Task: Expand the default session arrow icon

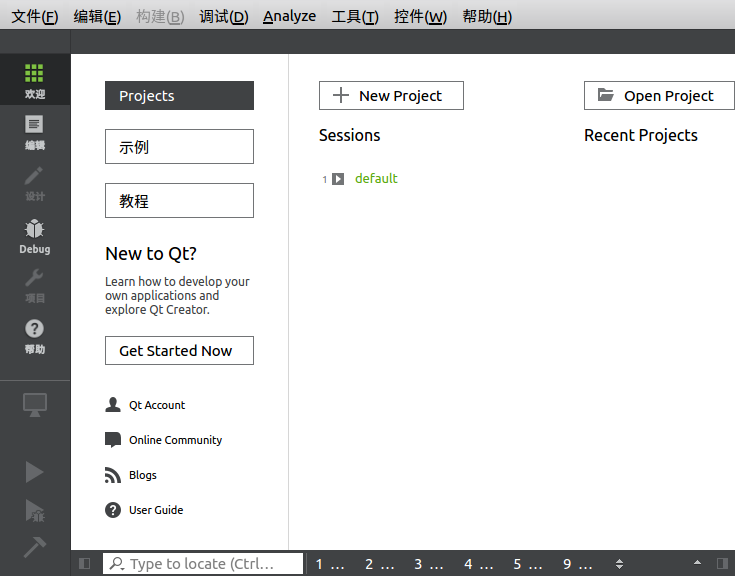Action: coord(338,179)
